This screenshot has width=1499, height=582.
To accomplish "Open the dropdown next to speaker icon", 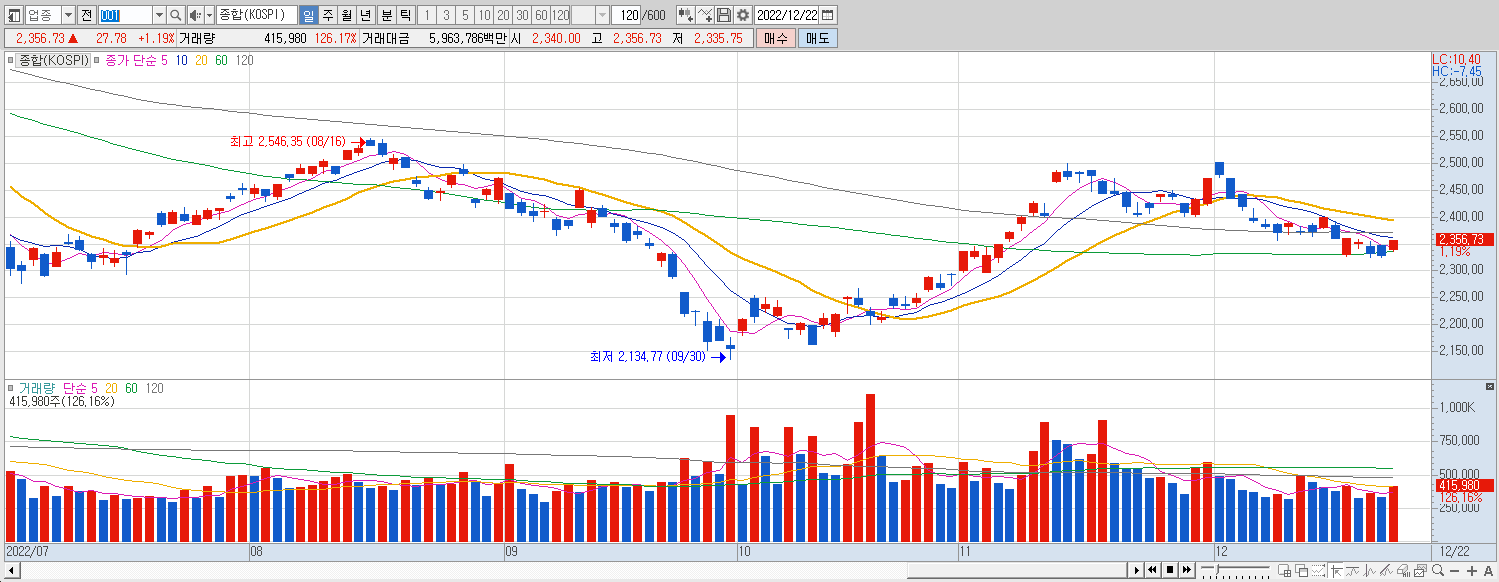I will tap(210, 15).
